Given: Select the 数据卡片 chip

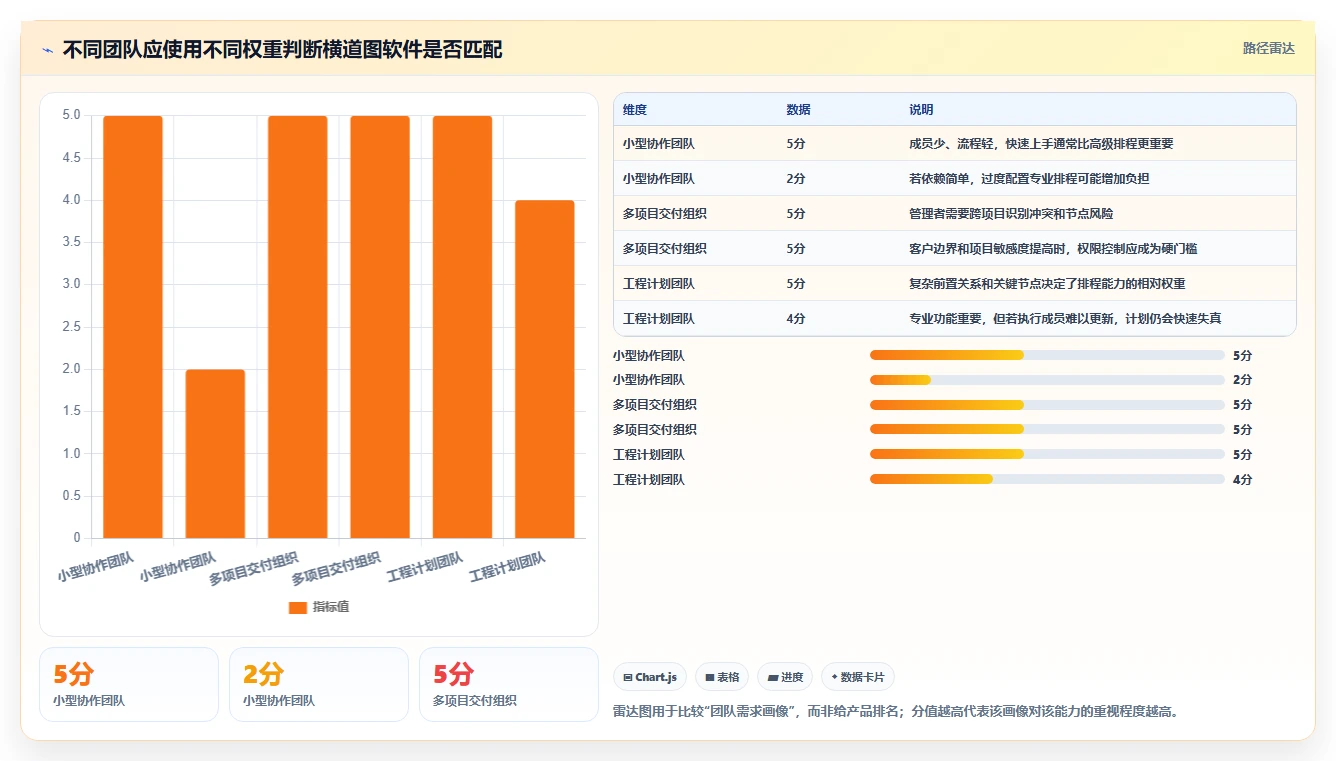Looking at the screenshot, I should pyautogui.click(x=858, y=677).
